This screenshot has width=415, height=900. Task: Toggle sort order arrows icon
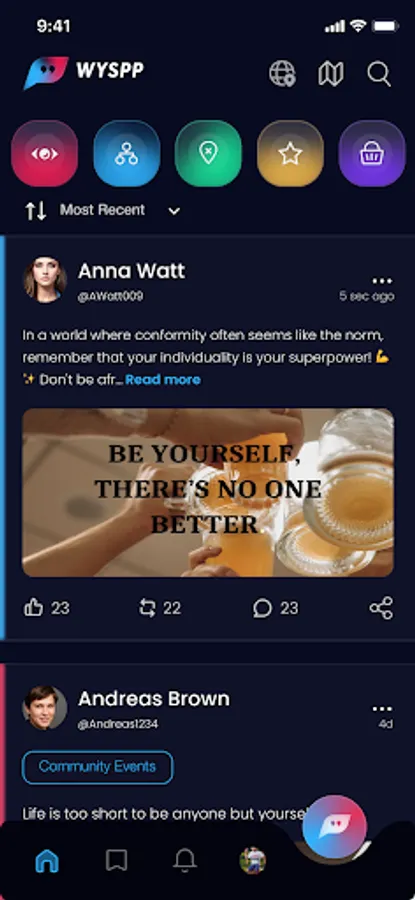click(x=35, y=211)
